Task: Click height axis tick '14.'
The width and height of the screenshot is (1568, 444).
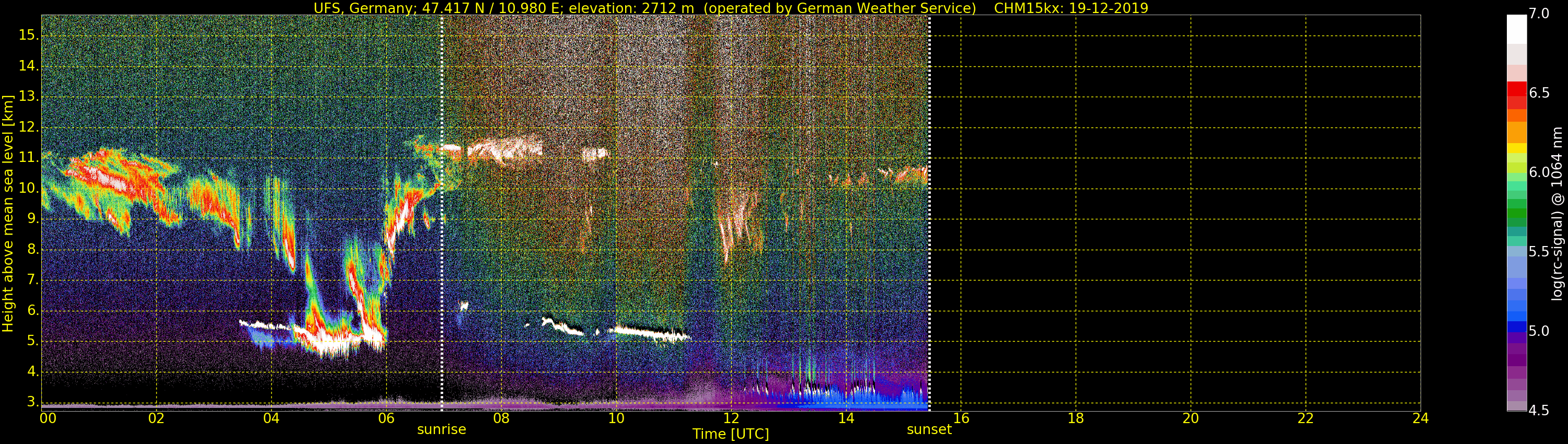Action: coord(29,66)
